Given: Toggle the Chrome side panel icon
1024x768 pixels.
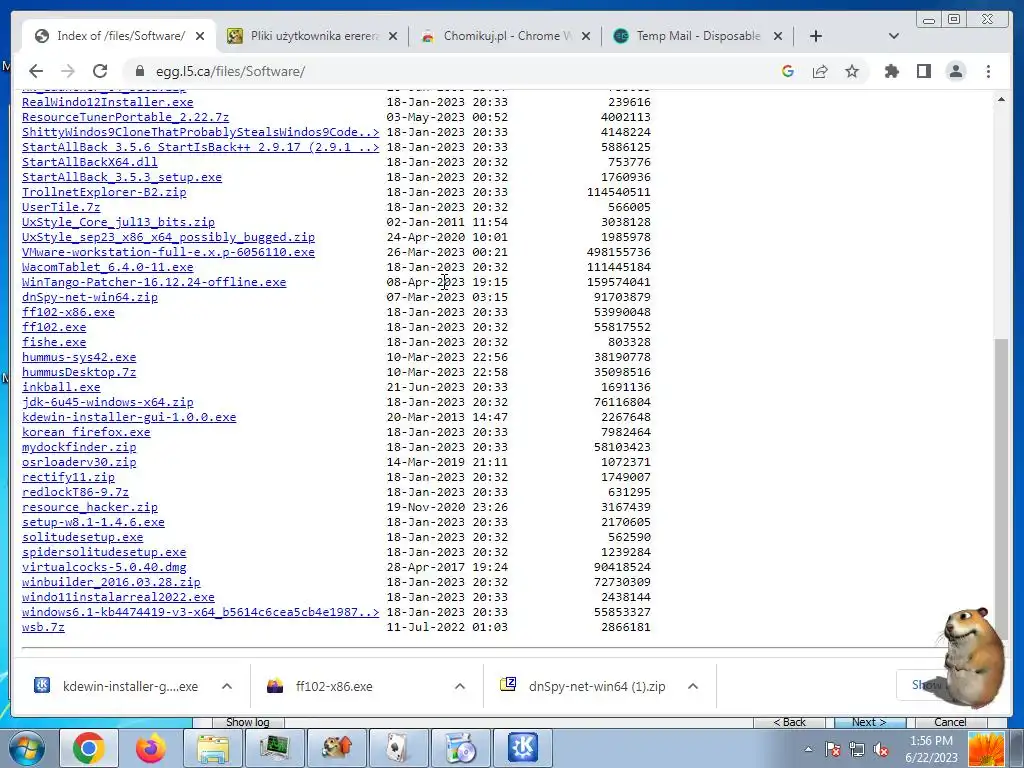Looking at the screenshot, I should pos(923,71).
